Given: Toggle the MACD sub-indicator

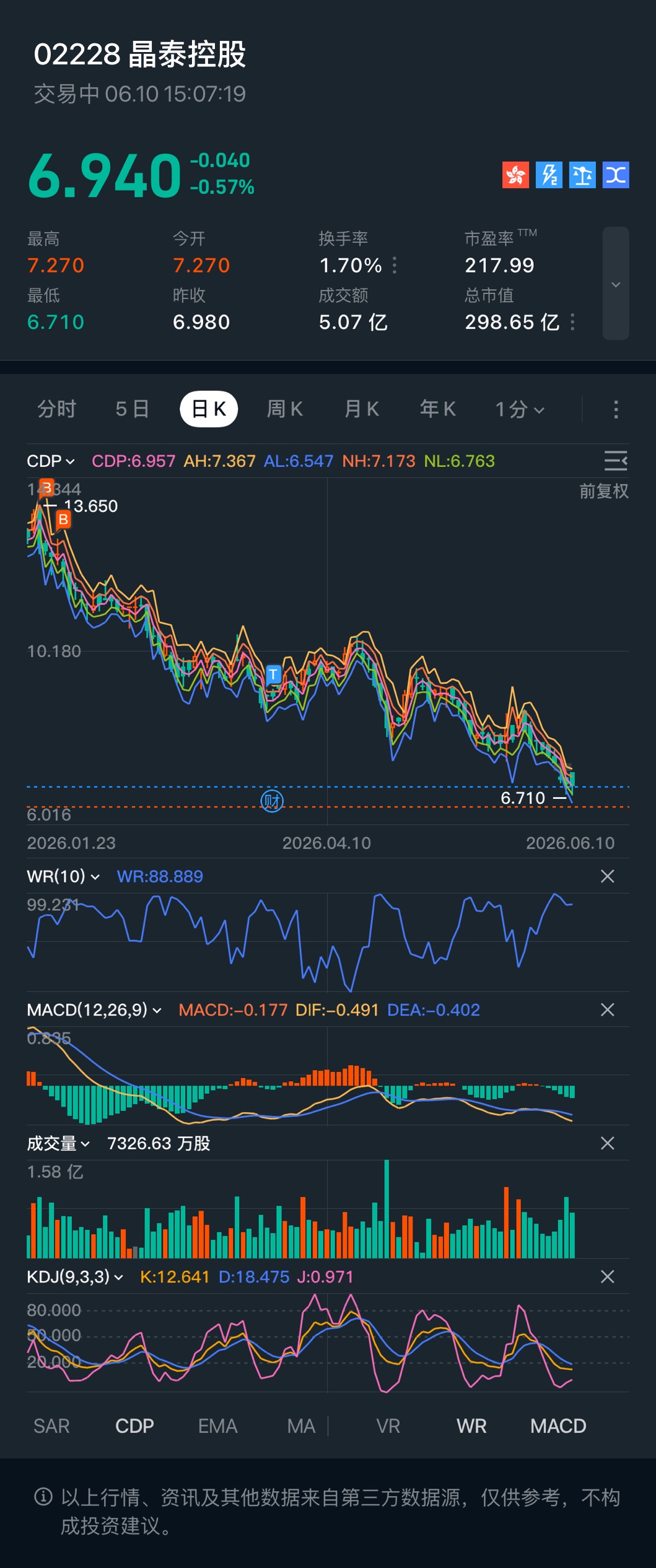Looking at the screenshot, I should pyautogui.click(x=558, y=1426).
